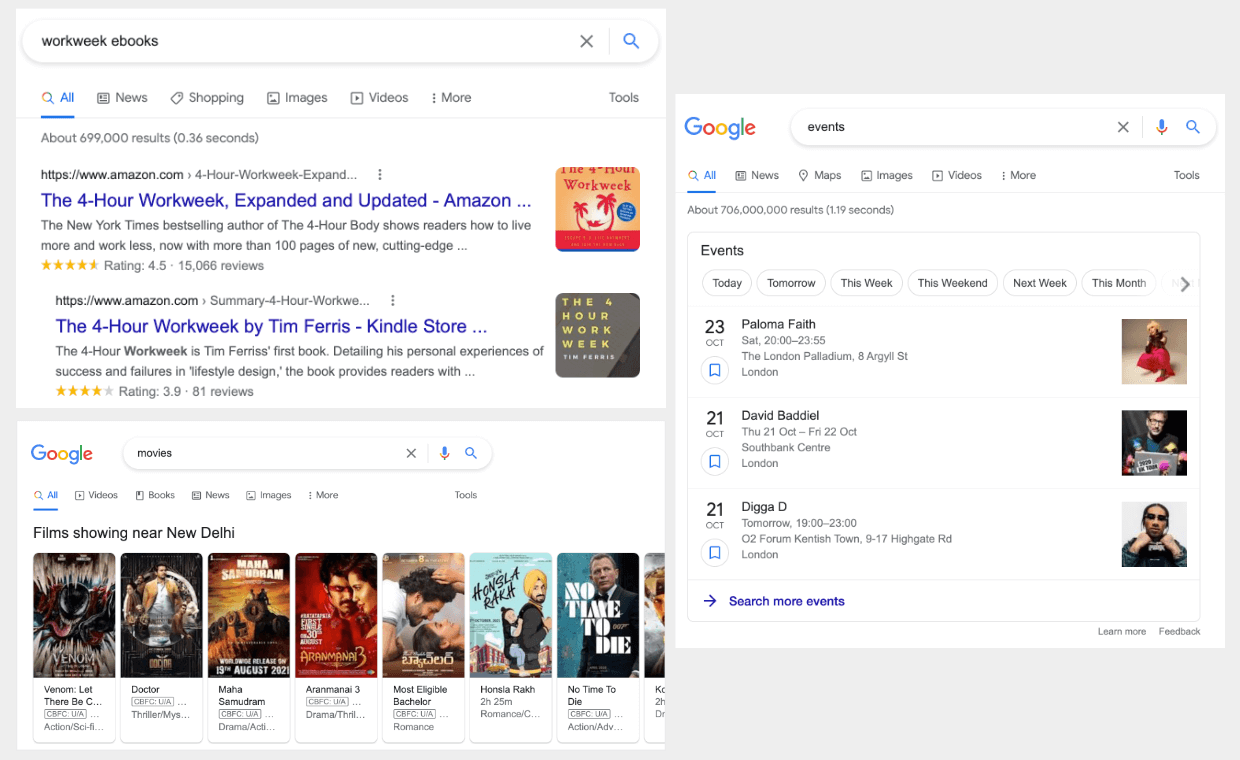1240x760 pixels.
Task: Switch to the Shopping tab
Action: [207, 98]
